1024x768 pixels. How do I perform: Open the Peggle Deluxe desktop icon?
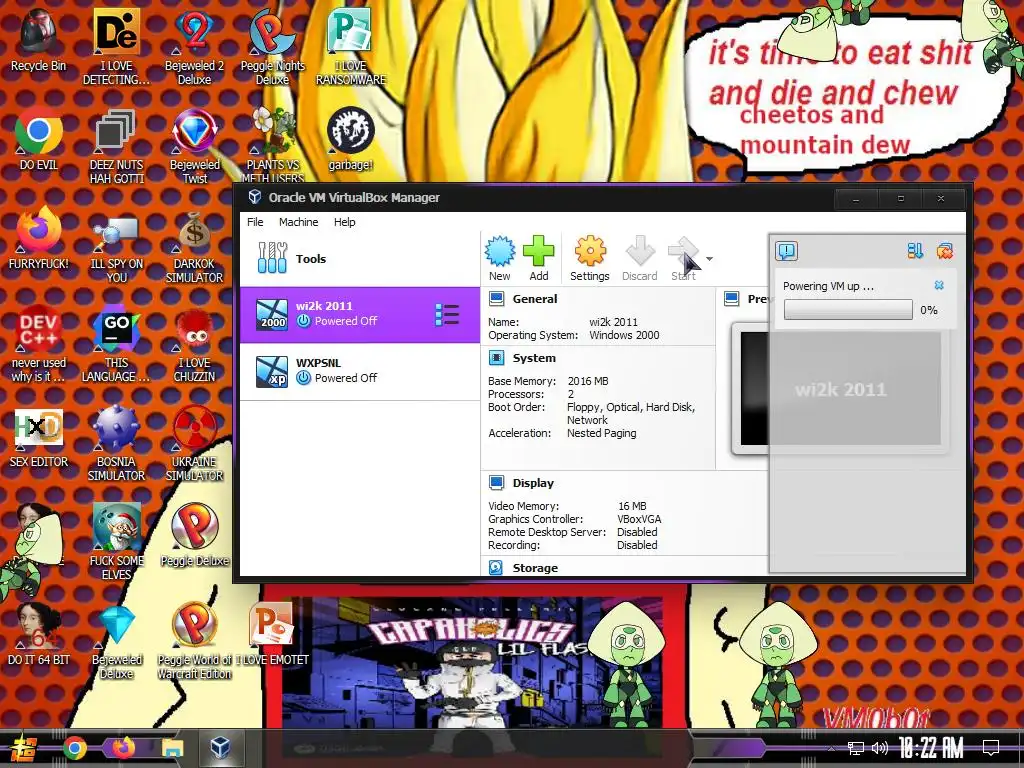(194, 534)
